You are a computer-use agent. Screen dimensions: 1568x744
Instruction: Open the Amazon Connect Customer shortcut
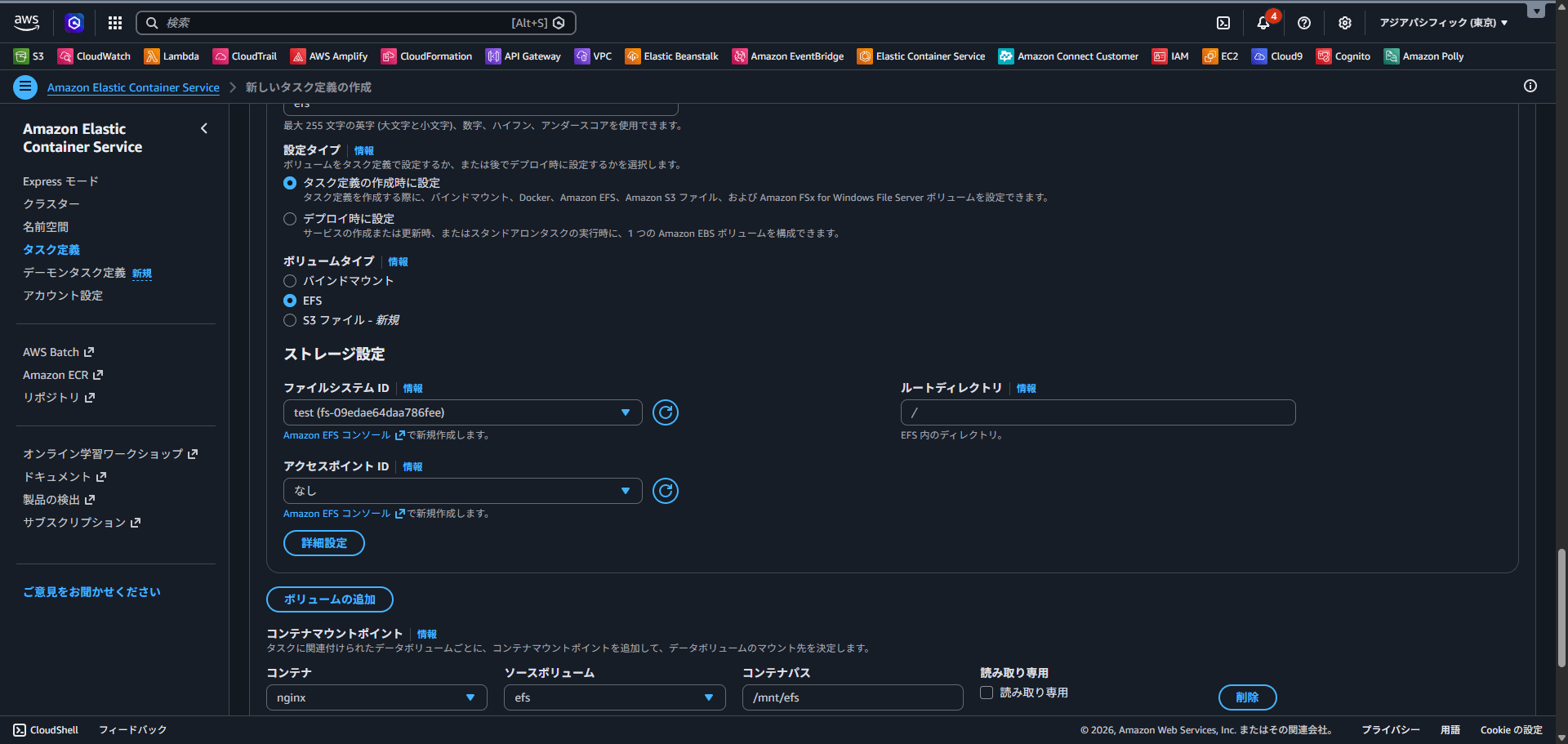tap(1069, 56)
